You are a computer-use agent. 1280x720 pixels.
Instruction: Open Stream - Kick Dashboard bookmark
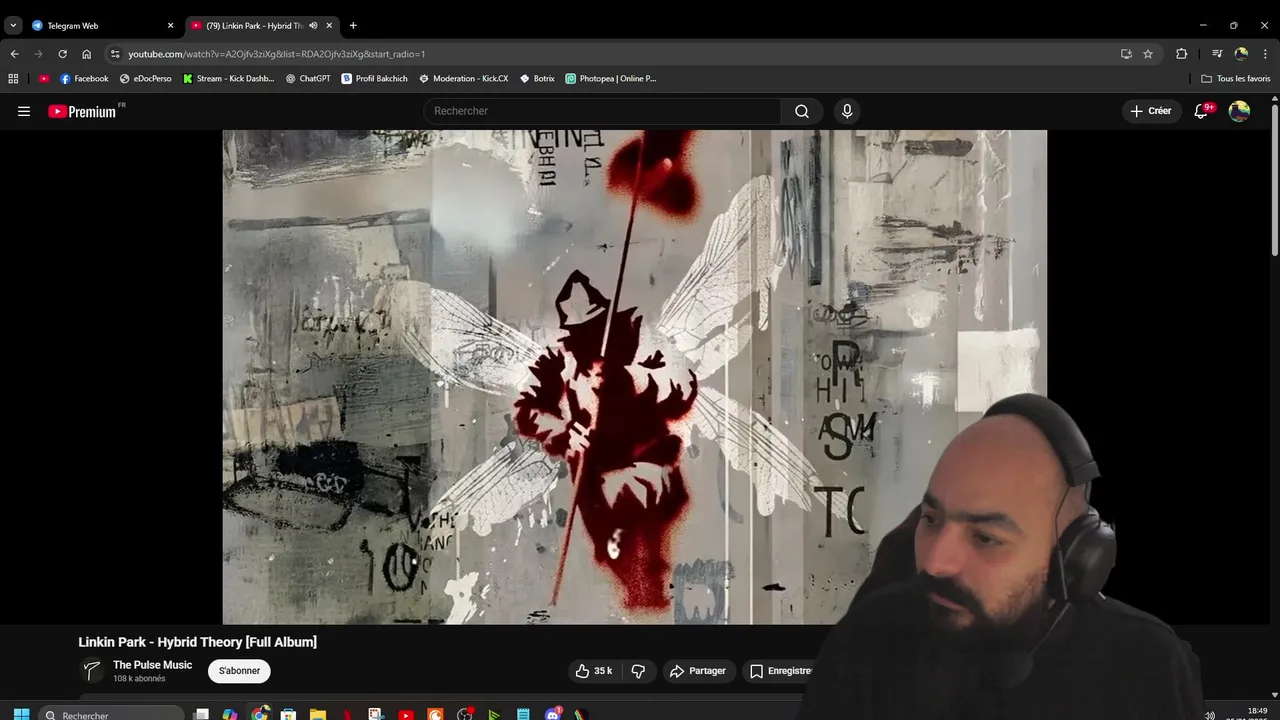pyautogui.click(x=228, y=78)
